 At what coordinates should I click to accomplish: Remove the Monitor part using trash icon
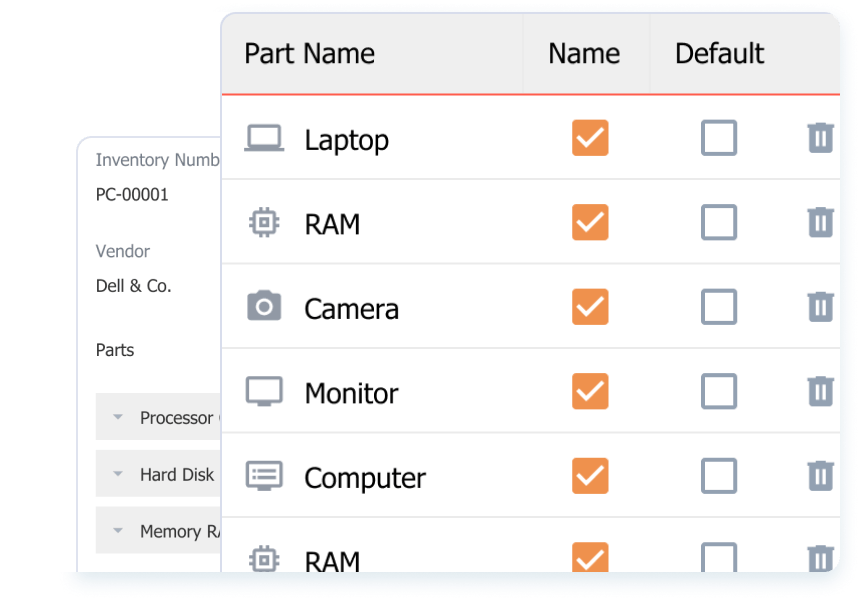coord(820,391)
